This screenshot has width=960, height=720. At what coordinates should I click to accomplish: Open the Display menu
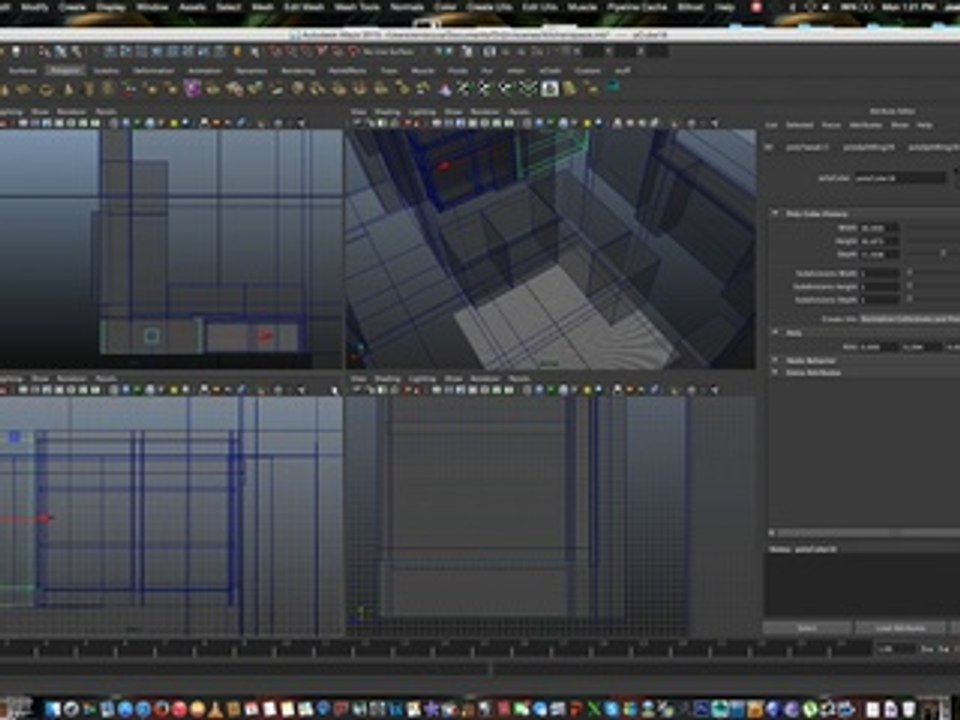pos(111,7)
